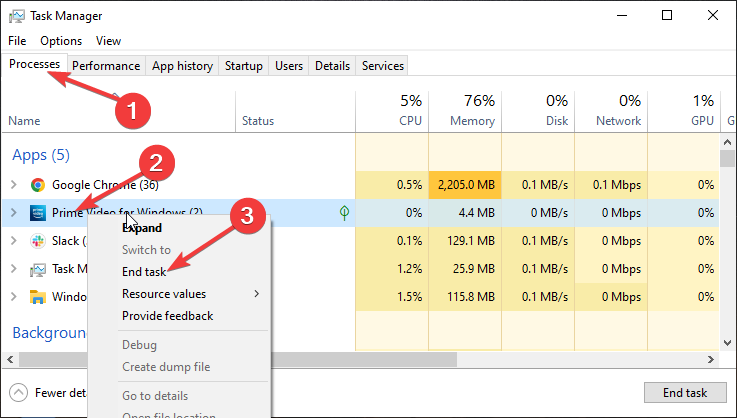Image resolution: width=737 pixels, height=418 pixels.
Task: Collapse view with Fewer details arrow icon
Action: tap(19, 393)
